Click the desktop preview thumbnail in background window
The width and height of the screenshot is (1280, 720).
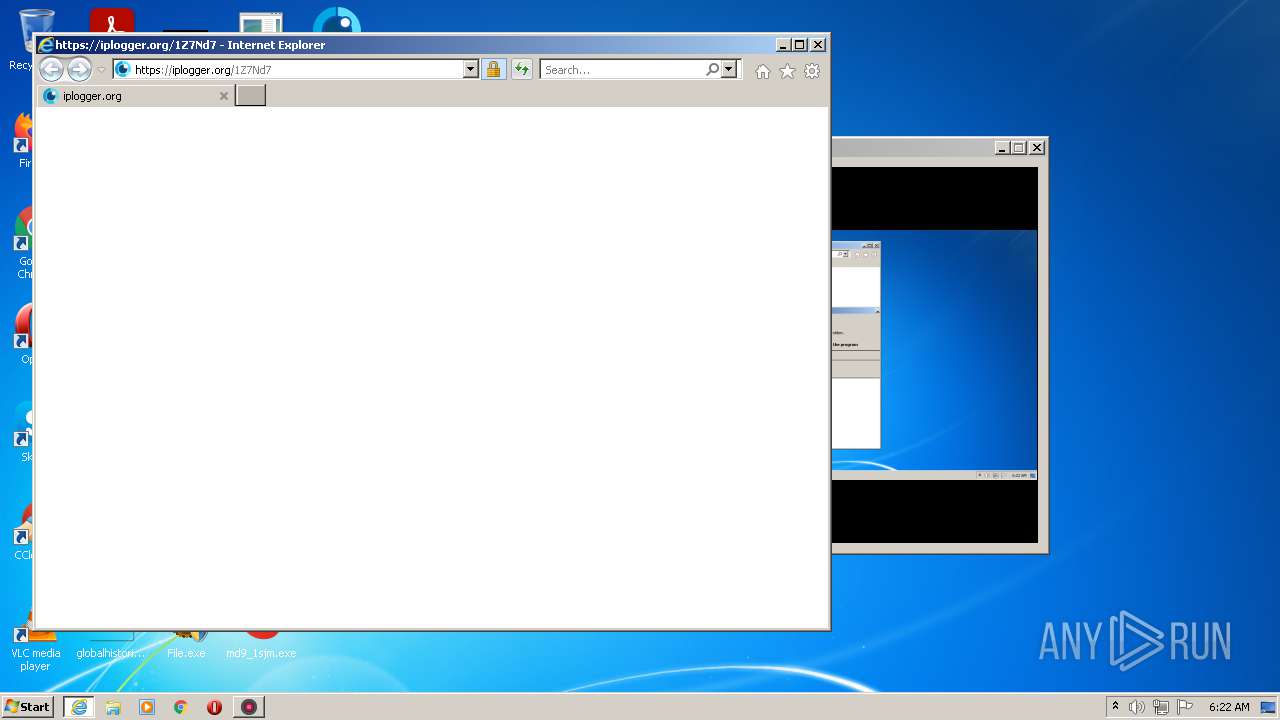(934, 355)
